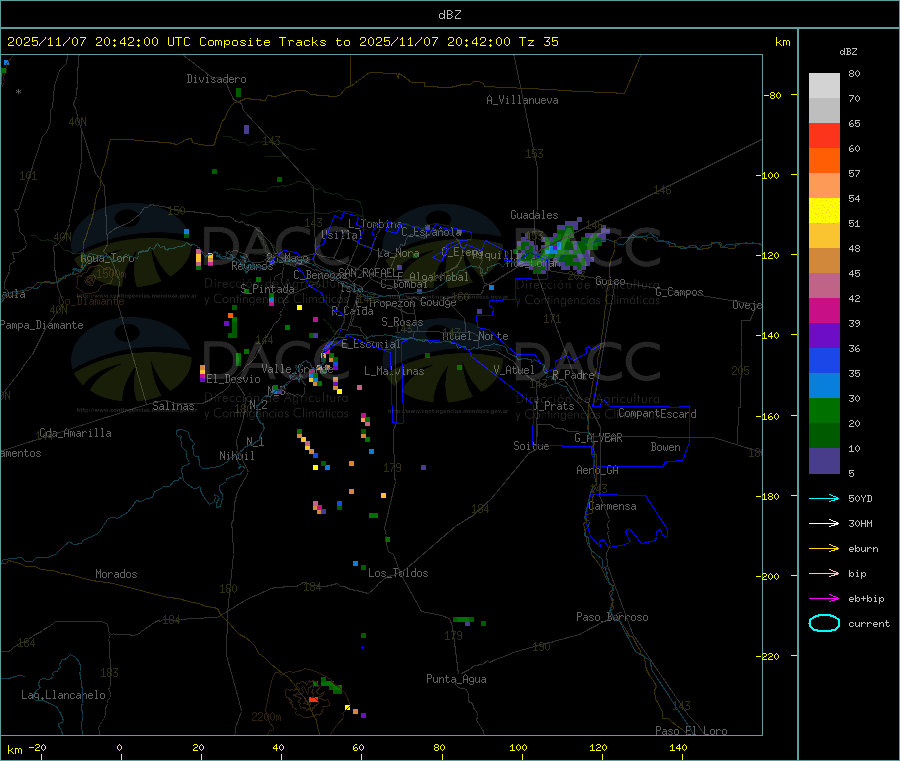Viewport: 900px width, 761px height.
Task: Click the blue 35-36 dBZ color swatch
Action: [x=824, y=360]
